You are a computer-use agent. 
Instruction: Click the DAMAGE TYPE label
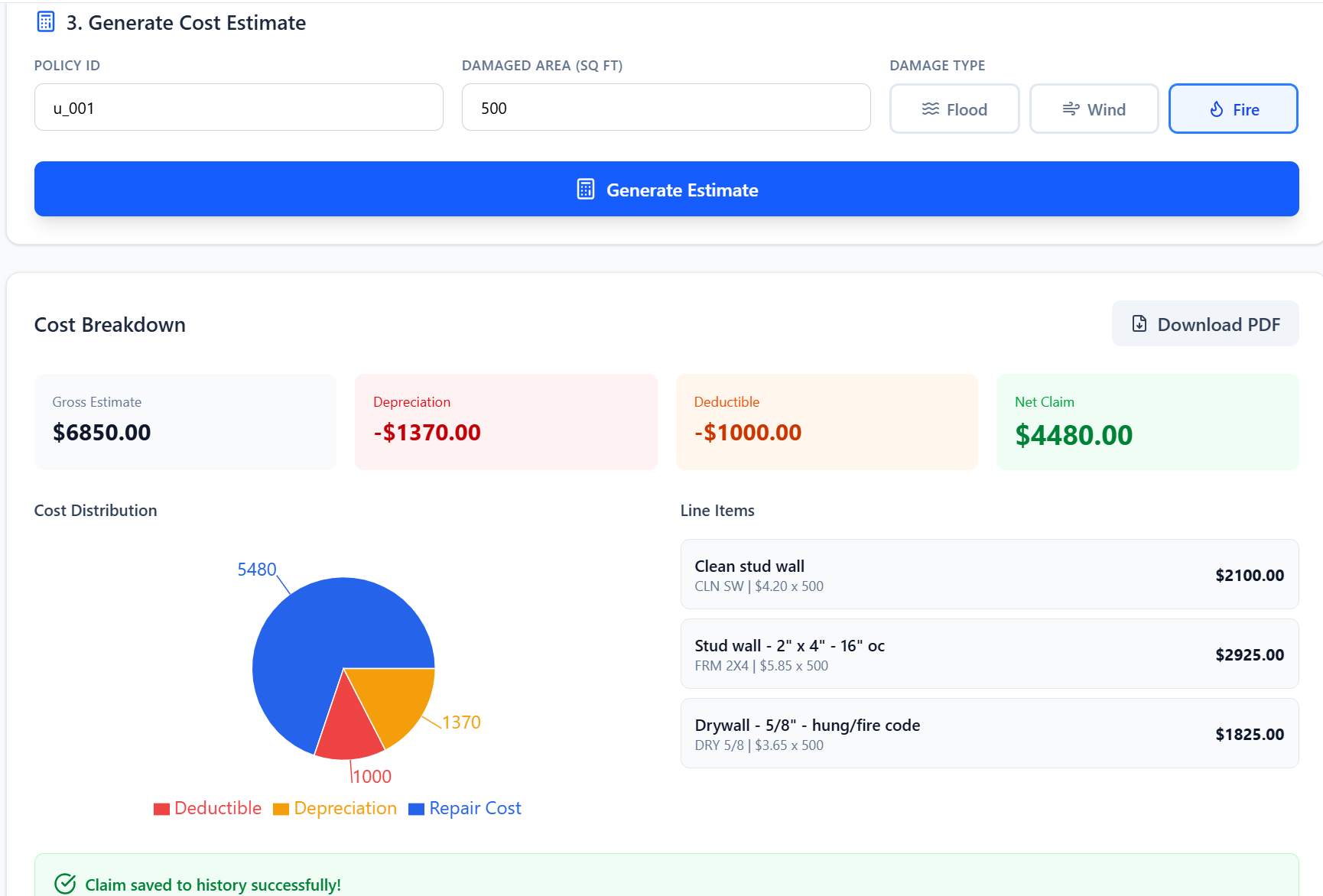938,66
